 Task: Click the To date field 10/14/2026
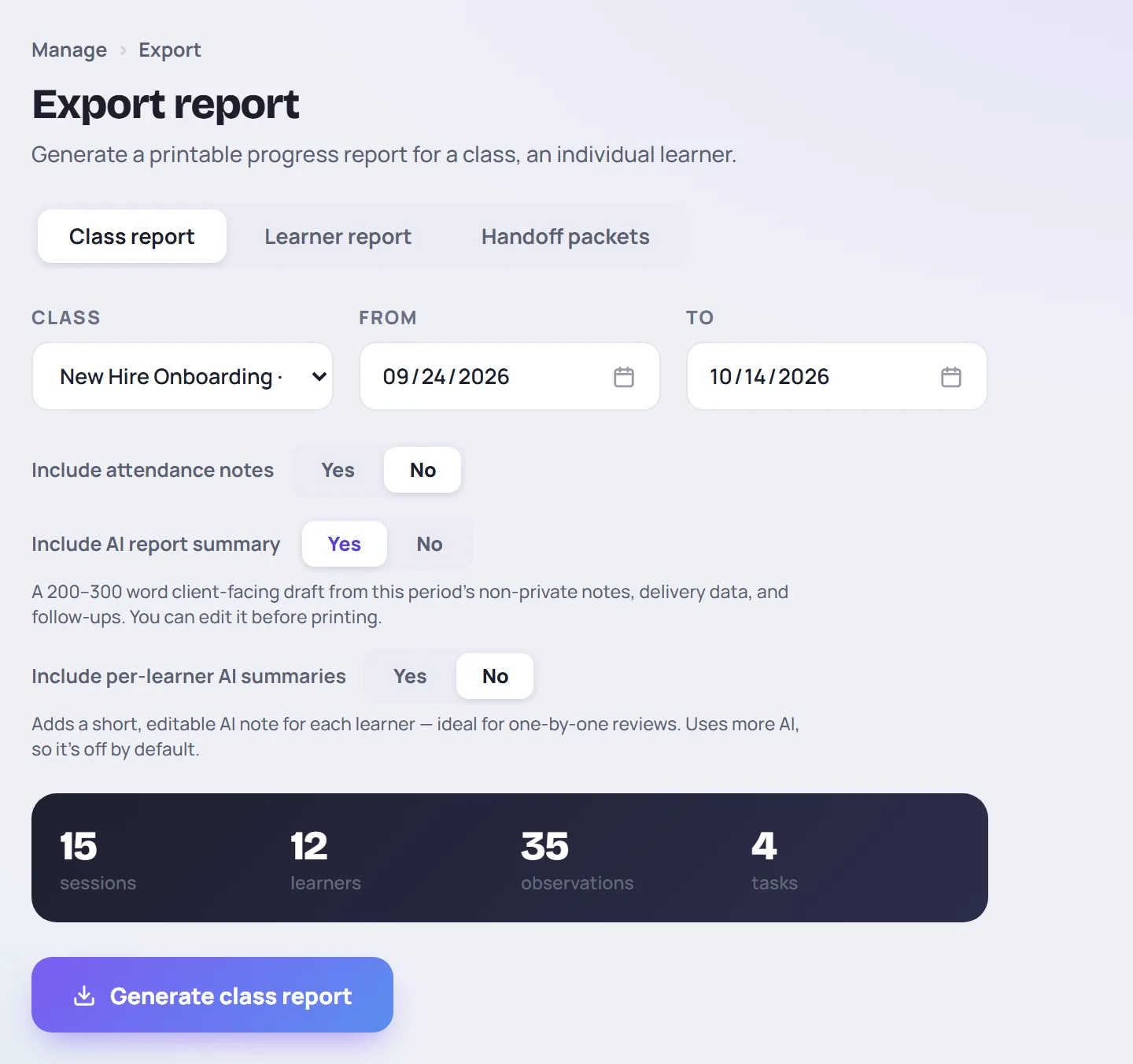pyautogui.click(x=837, y=376)
